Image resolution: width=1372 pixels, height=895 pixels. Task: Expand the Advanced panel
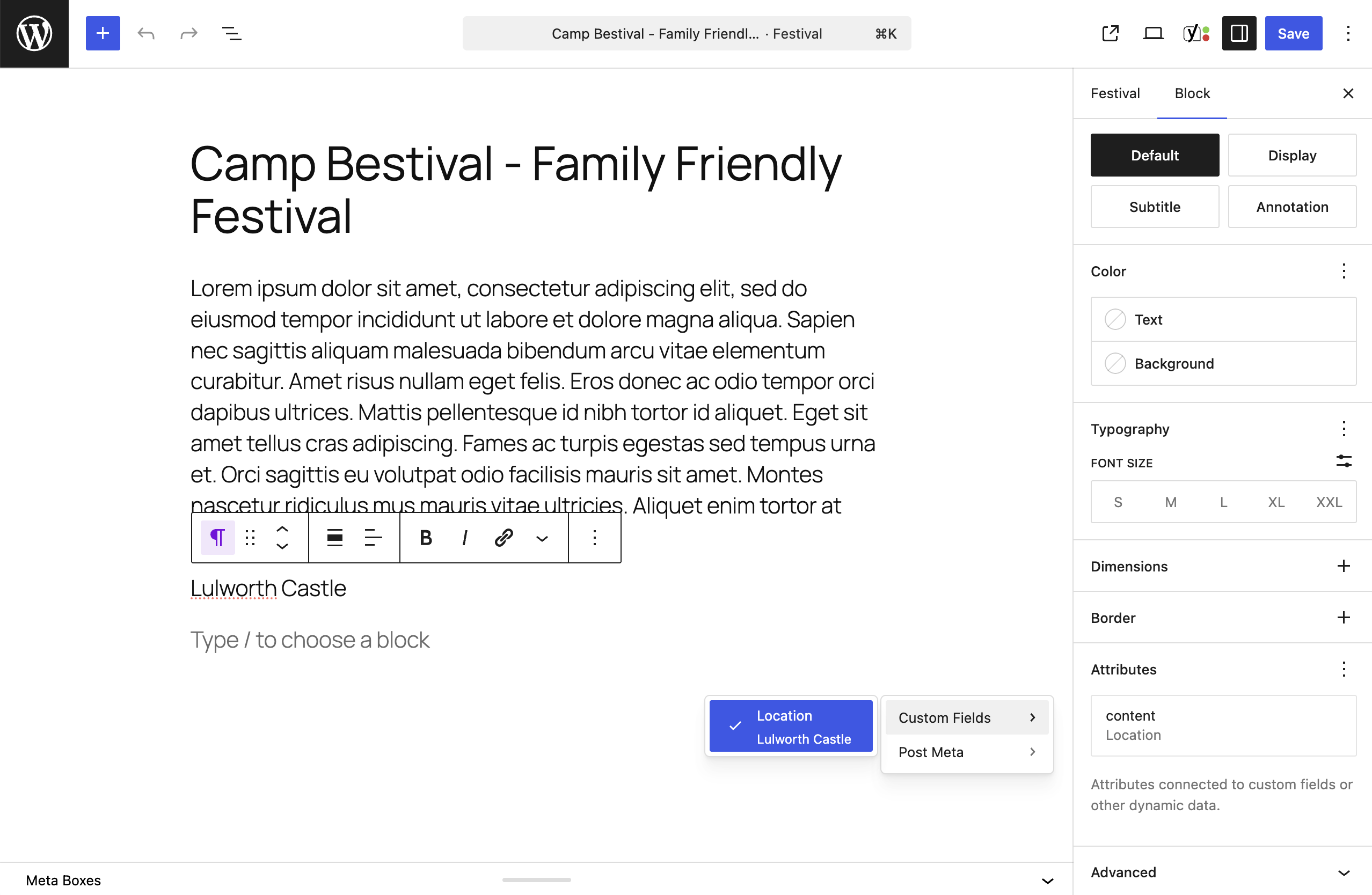(1223, 872)
